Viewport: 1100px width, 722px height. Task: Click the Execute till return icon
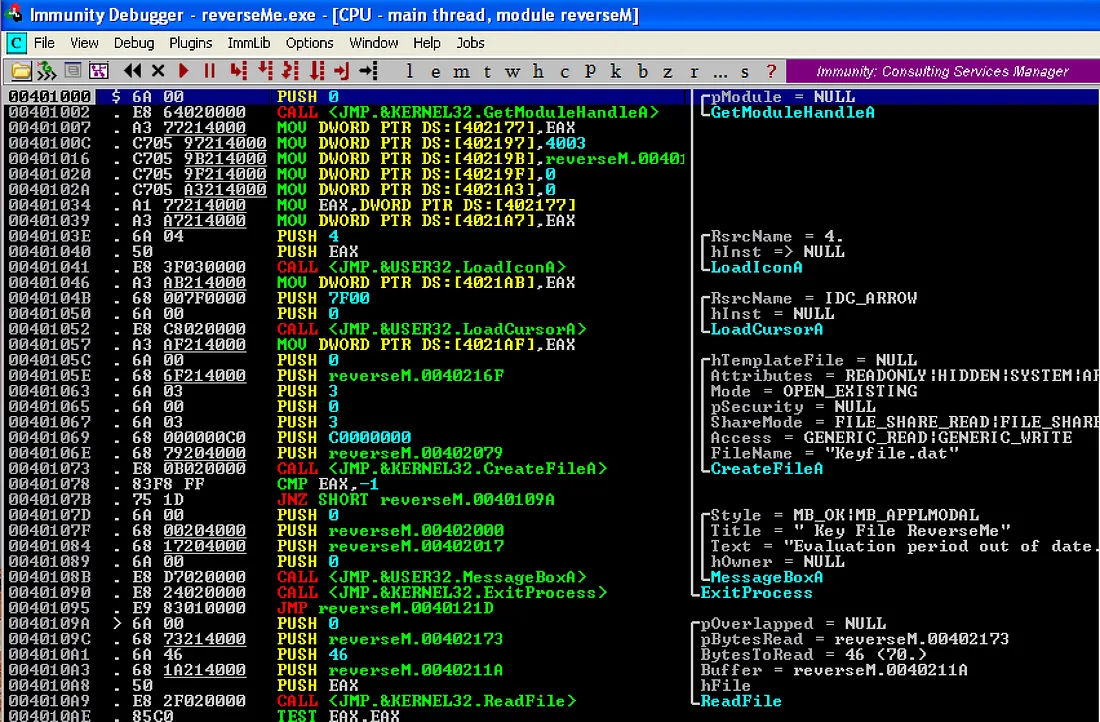click(x=342, y=71)
